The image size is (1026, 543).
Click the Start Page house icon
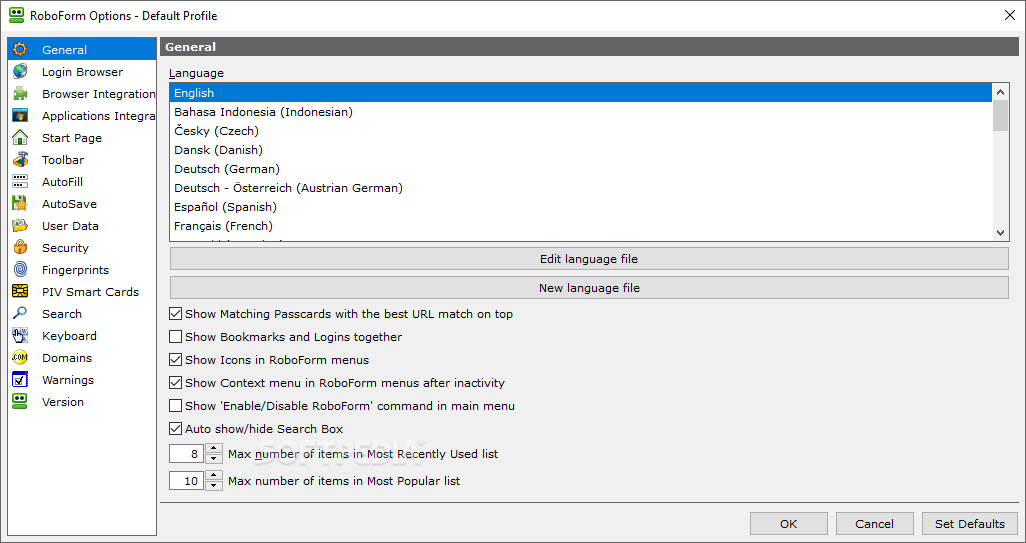pos(20,138)
